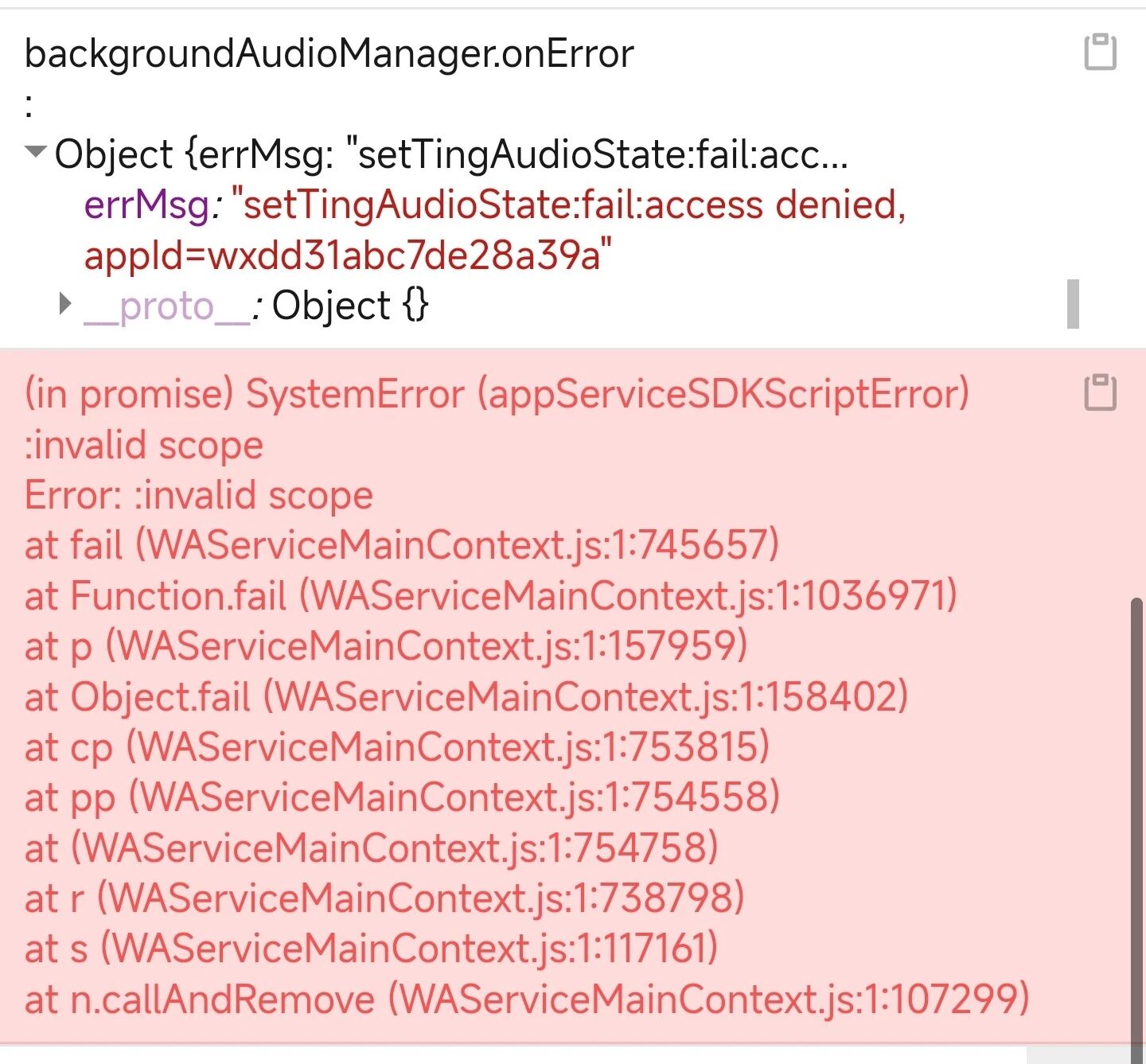Expand the __proto__ Object entry
The width and height of the screenshot is (1146, 1064).
(x=65, y=303)
